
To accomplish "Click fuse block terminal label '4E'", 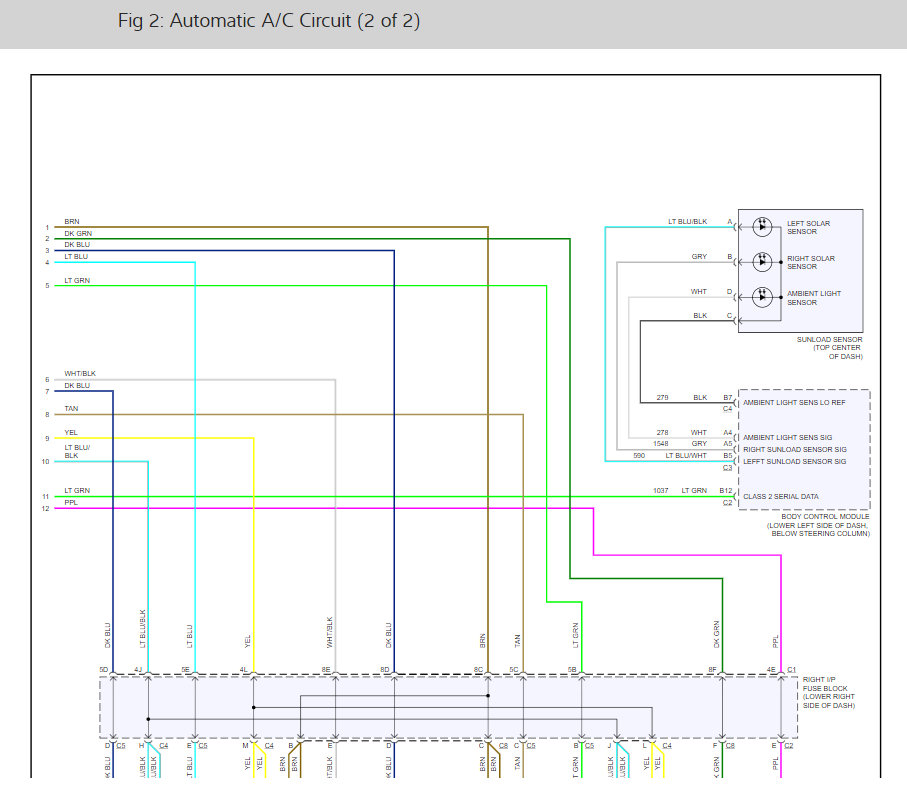I will point(771,669).
